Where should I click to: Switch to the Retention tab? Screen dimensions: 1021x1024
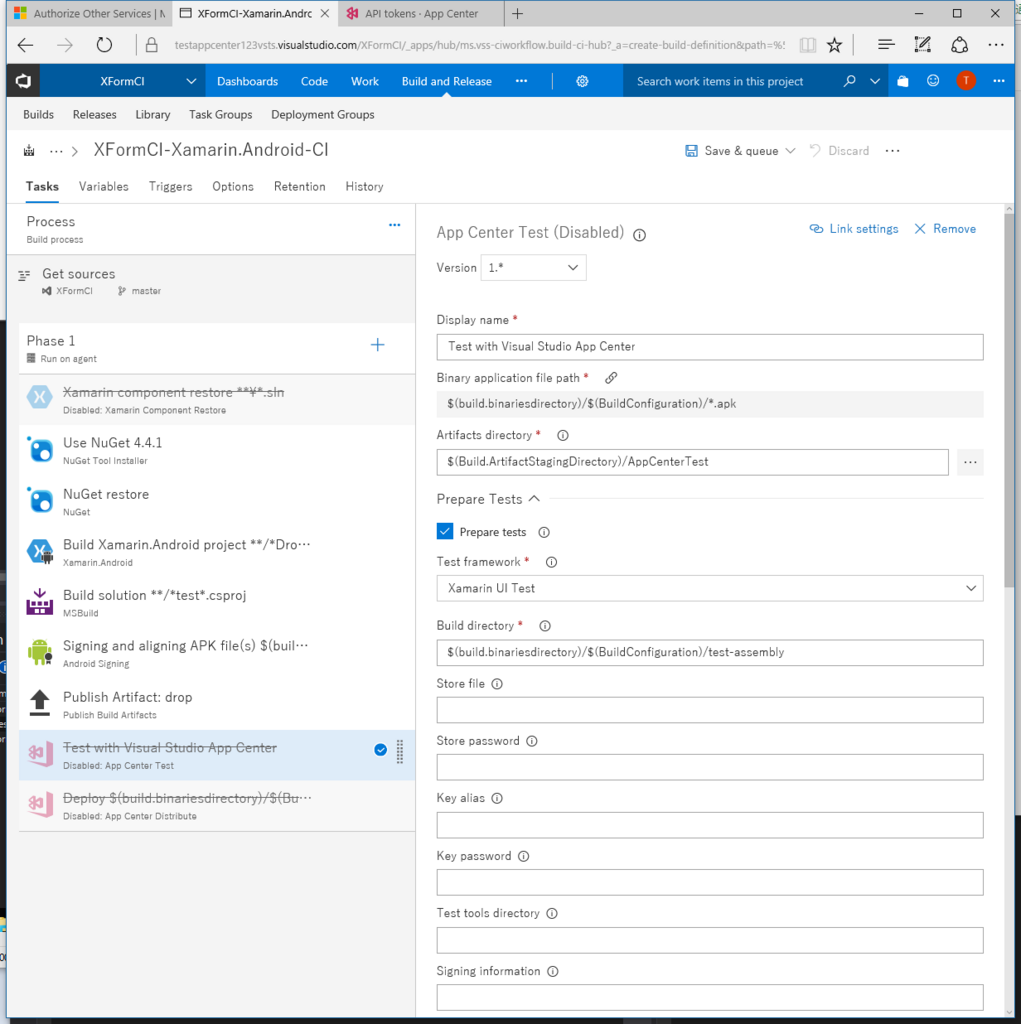point(299,187)
